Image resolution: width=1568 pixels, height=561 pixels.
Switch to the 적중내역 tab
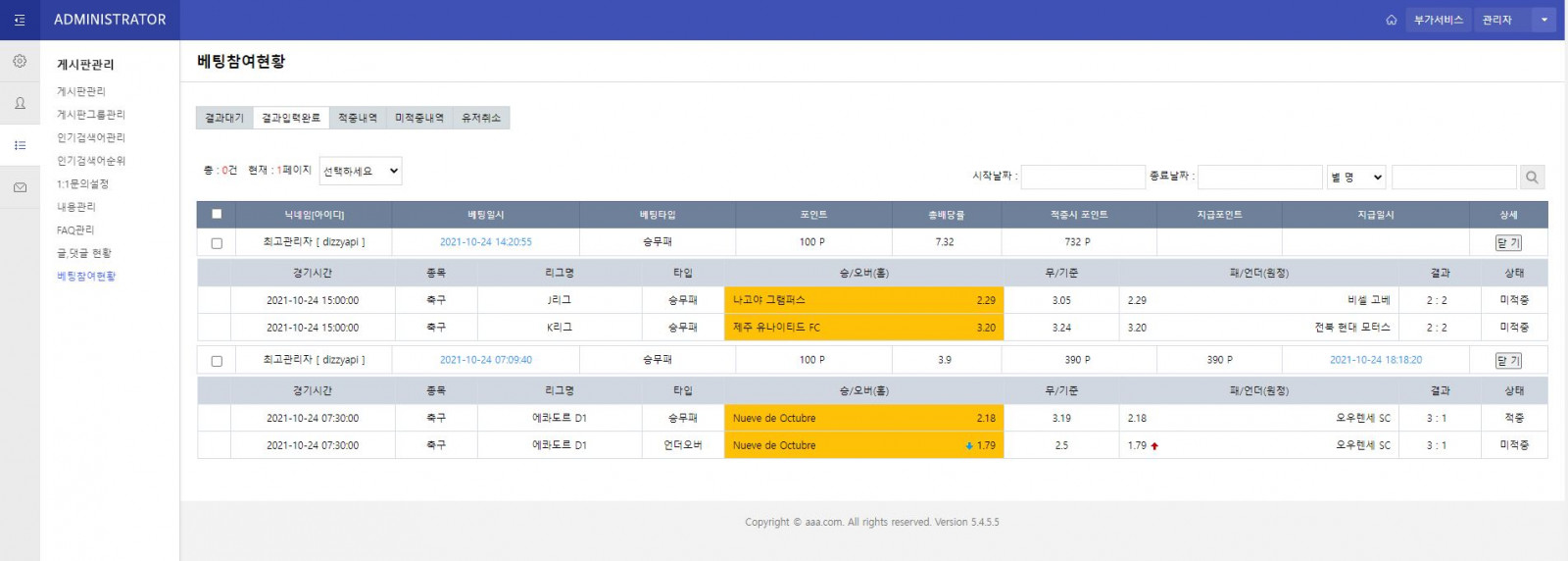[358, 118]
